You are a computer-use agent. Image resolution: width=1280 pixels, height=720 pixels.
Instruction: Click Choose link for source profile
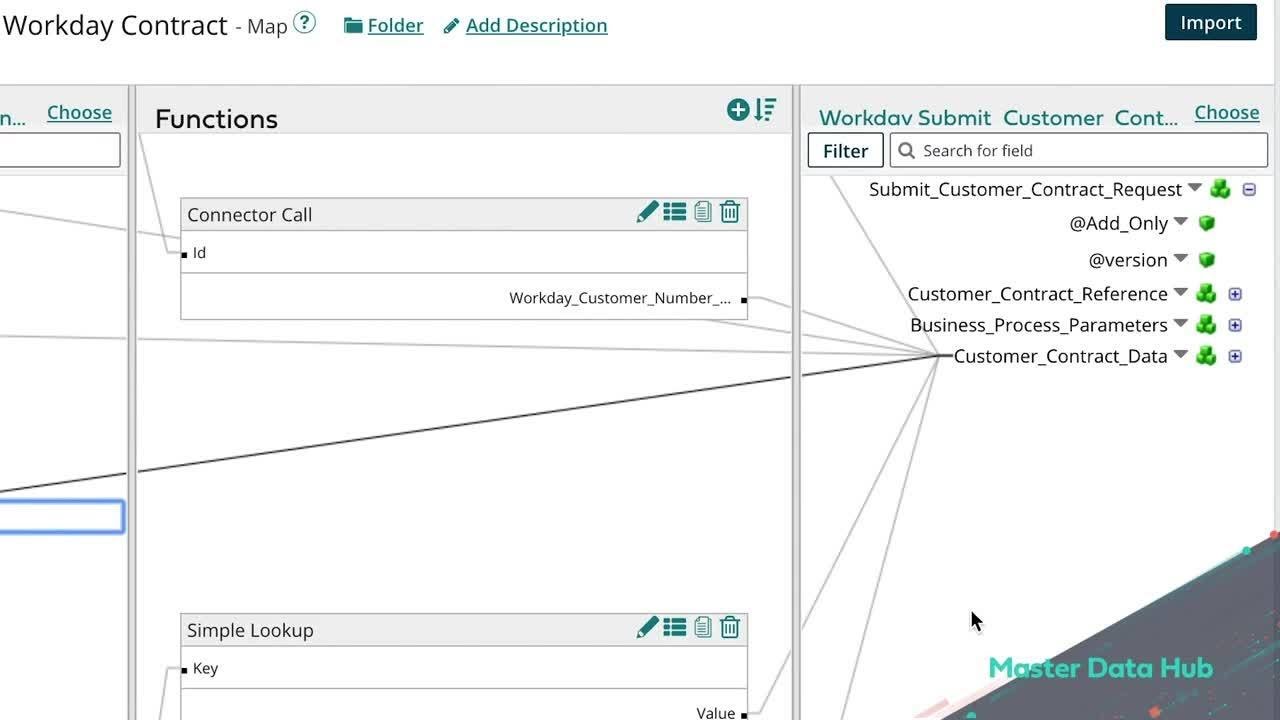[x=79, y=112]
